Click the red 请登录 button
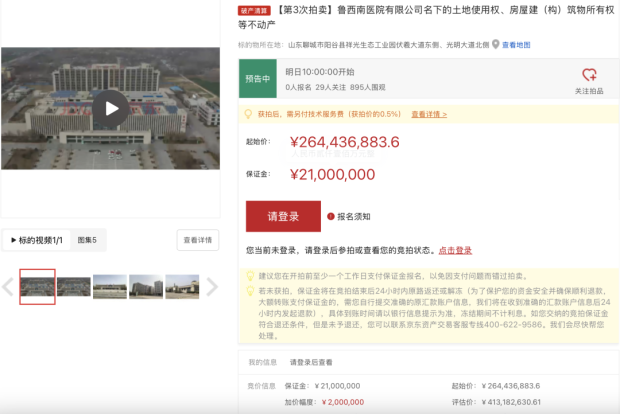 (283, 216)
